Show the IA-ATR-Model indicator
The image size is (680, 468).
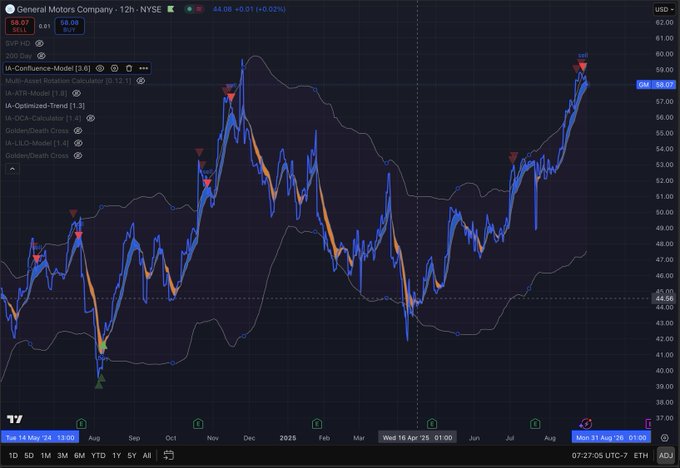pos(76,93)
